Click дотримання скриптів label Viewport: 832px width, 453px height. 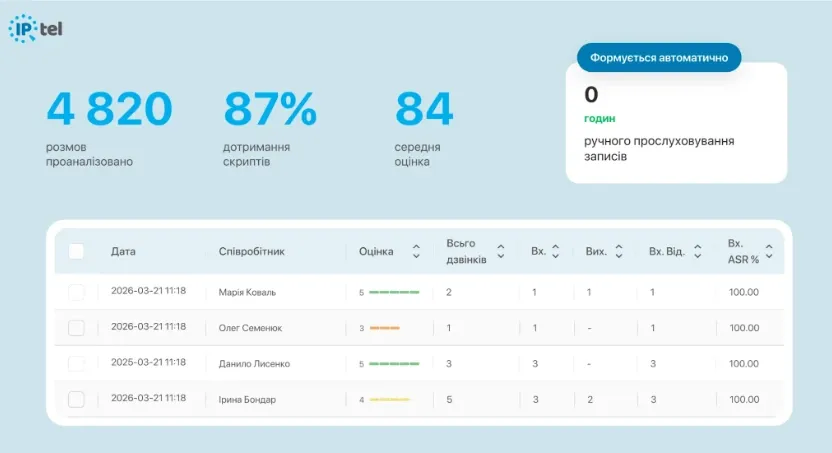[x=256, y=154]
